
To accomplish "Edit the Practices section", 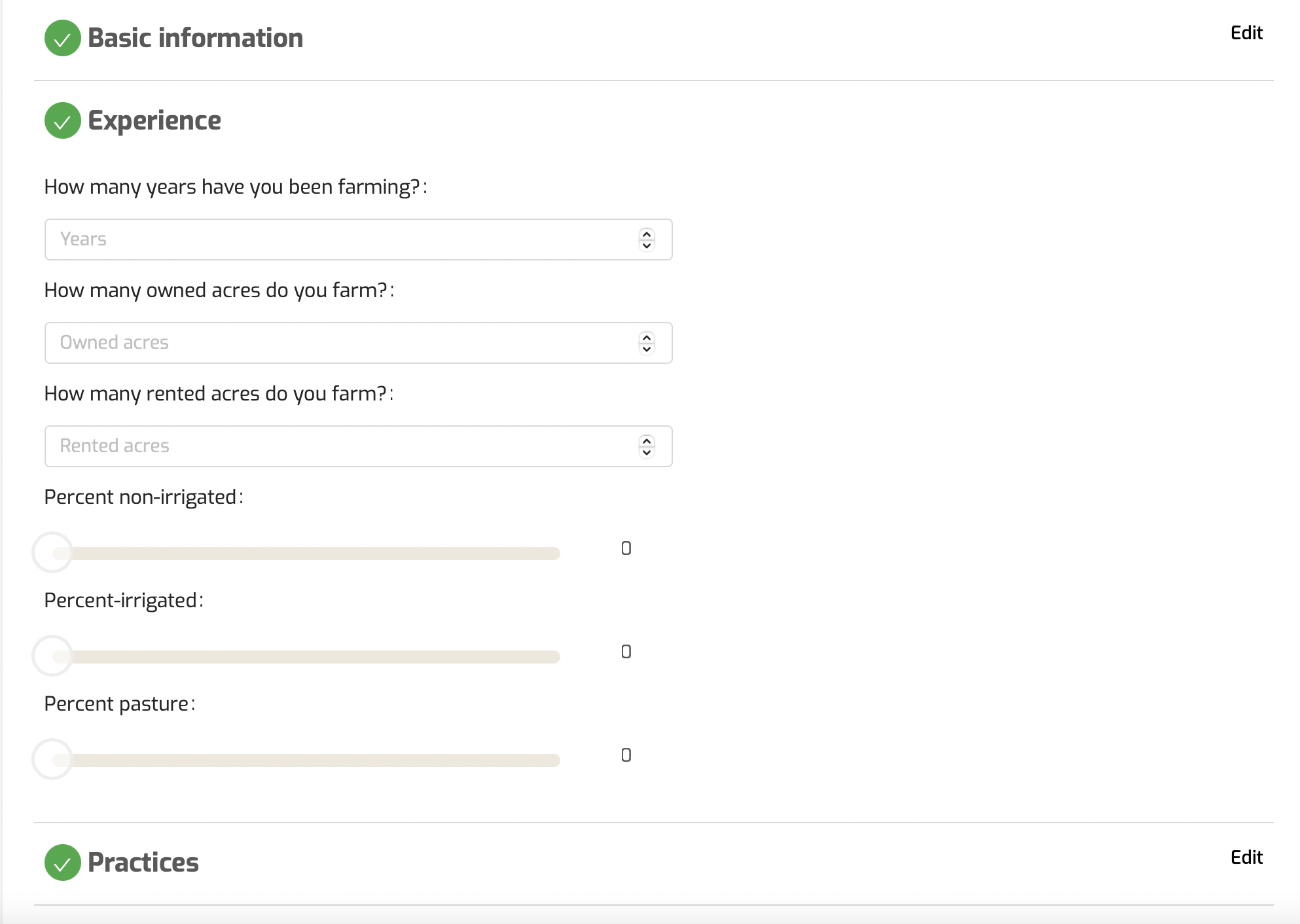I will tap(1246, 857).
